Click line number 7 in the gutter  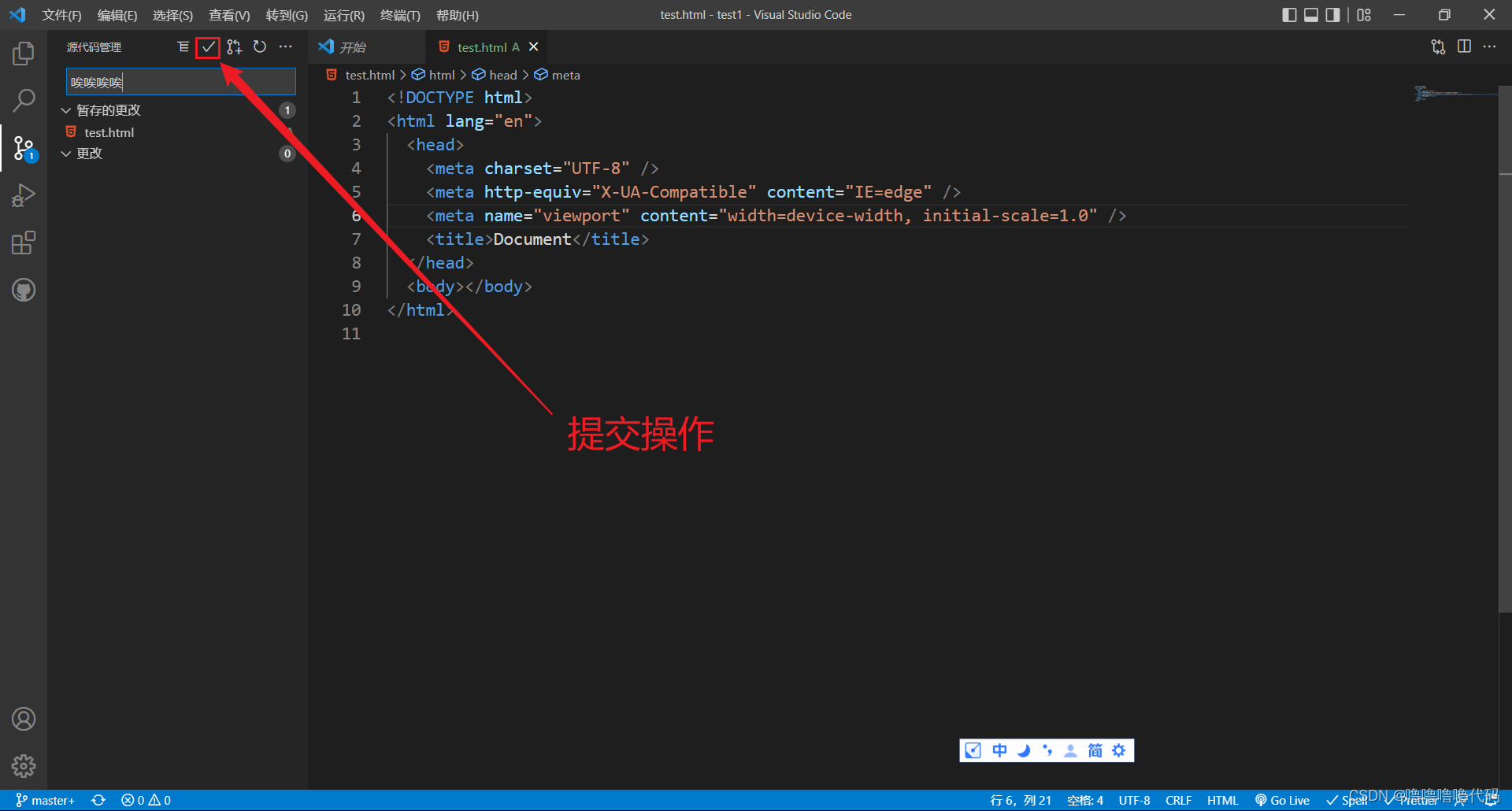click(356, 239)
